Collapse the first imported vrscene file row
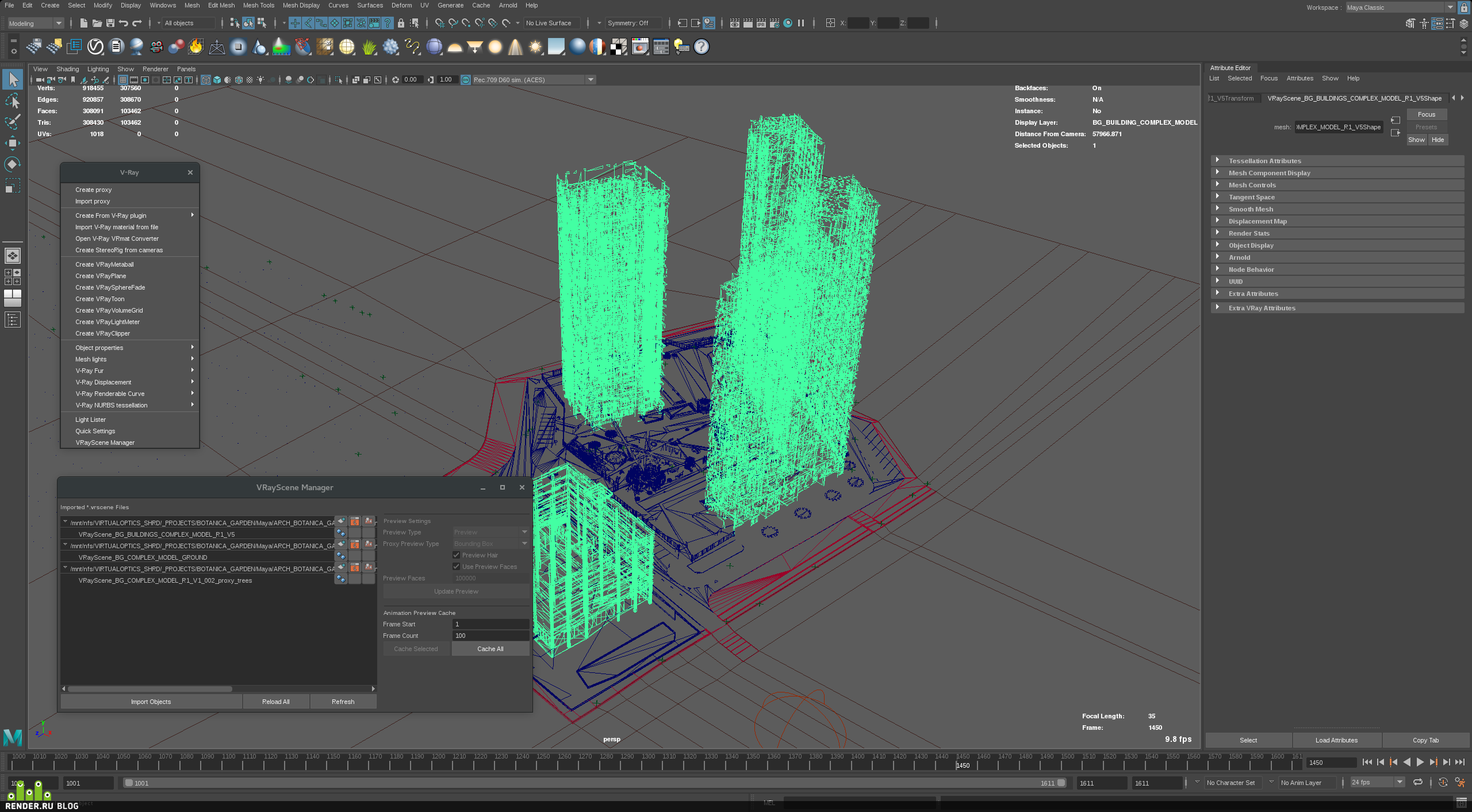Screen dimensions: 1472x812 (65, 522)
